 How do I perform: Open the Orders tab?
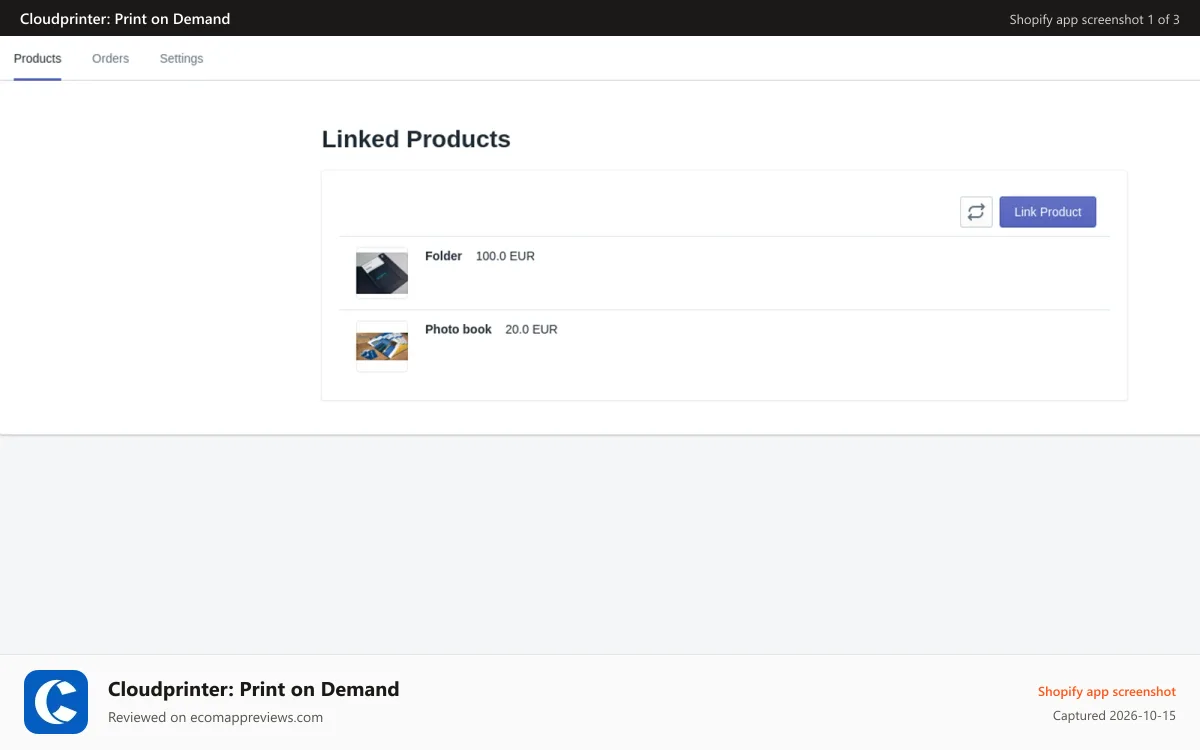point(110,59)
